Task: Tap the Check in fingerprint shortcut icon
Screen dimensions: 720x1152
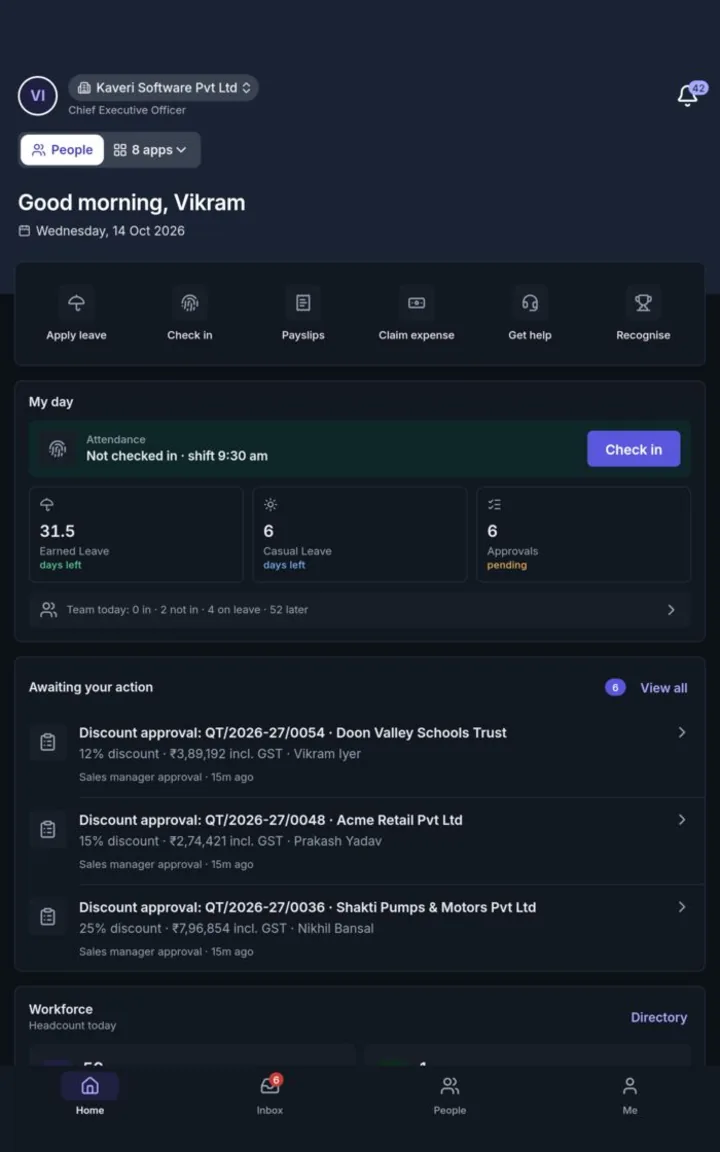Action: (x=190, y=303)
